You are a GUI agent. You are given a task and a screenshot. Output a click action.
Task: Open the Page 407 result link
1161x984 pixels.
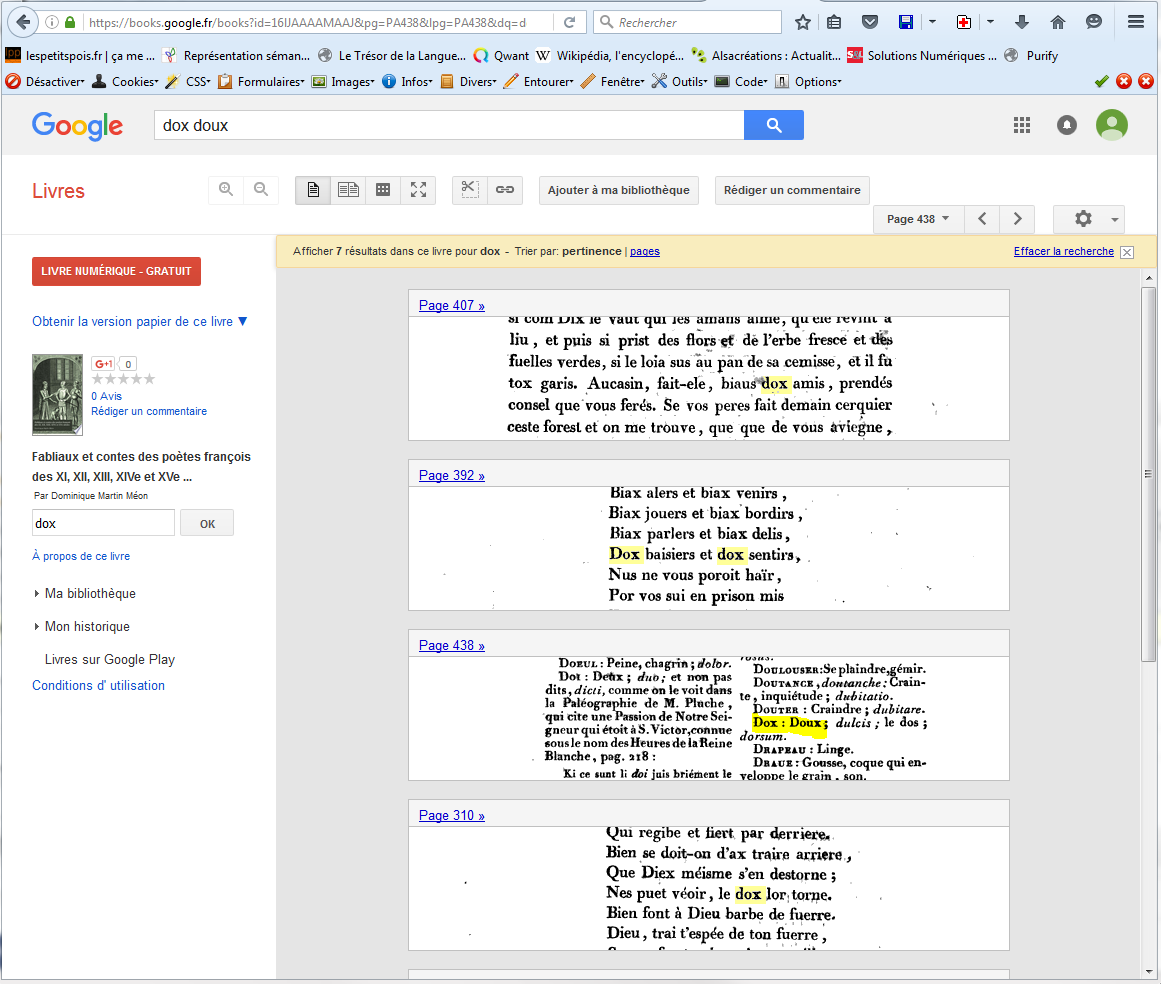(x=451, y=306)
